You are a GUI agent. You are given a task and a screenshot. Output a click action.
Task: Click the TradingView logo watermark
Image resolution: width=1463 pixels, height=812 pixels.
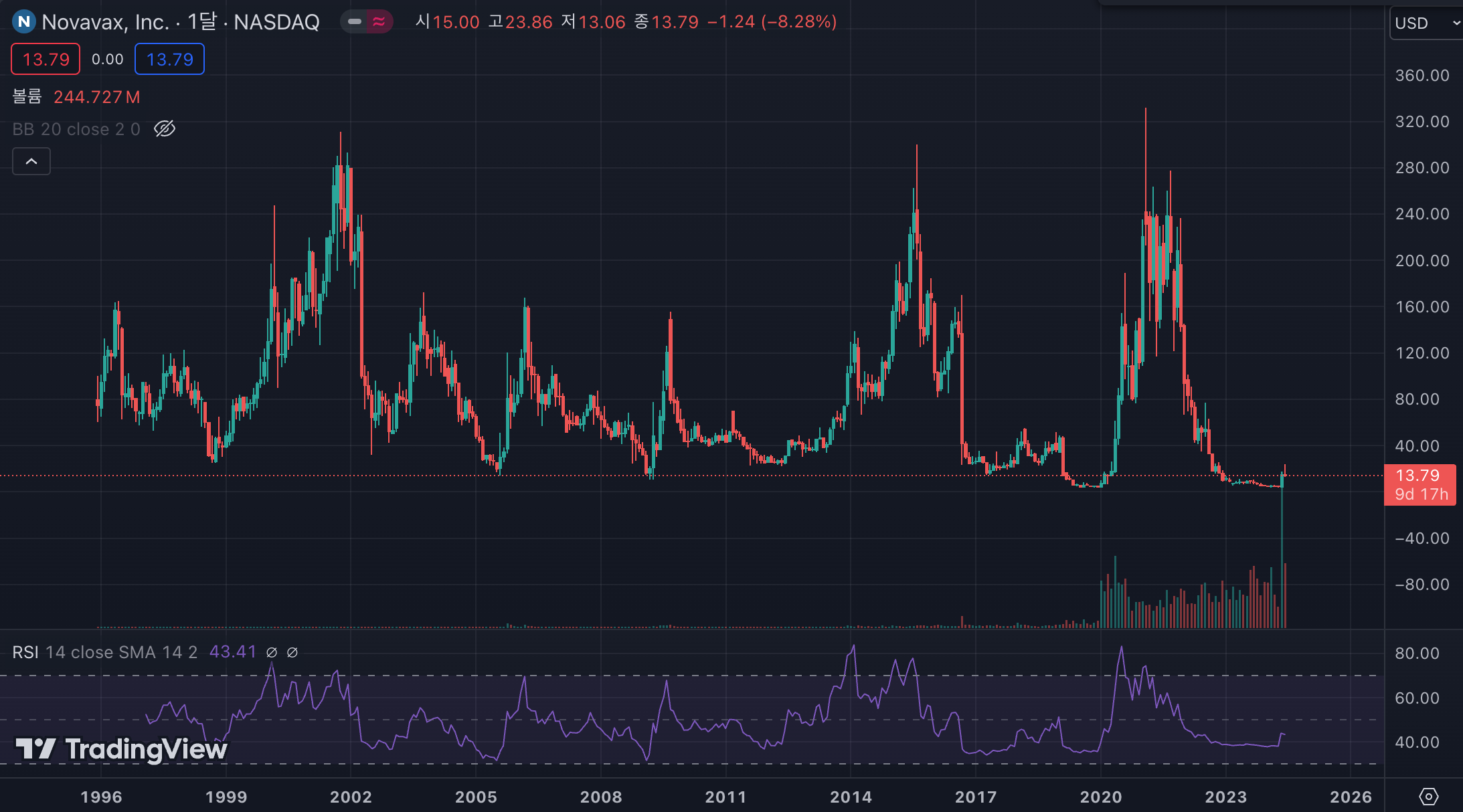121,749
